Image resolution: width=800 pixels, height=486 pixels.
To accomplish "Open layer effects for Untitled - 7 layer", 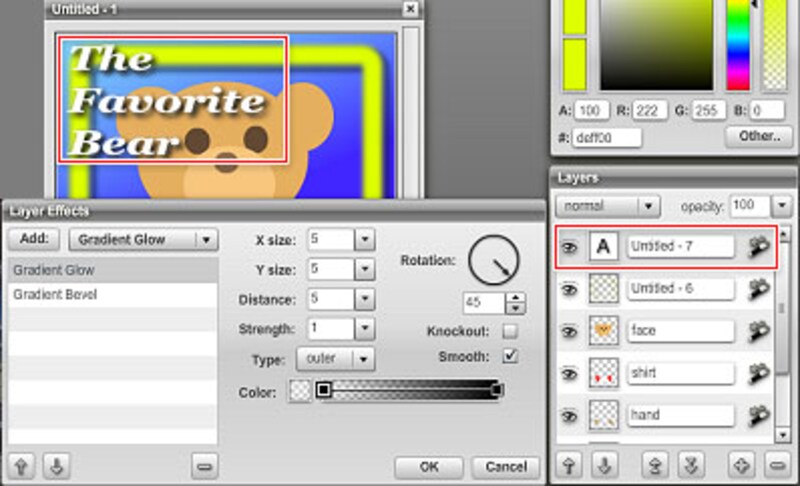I will point(759,248).
